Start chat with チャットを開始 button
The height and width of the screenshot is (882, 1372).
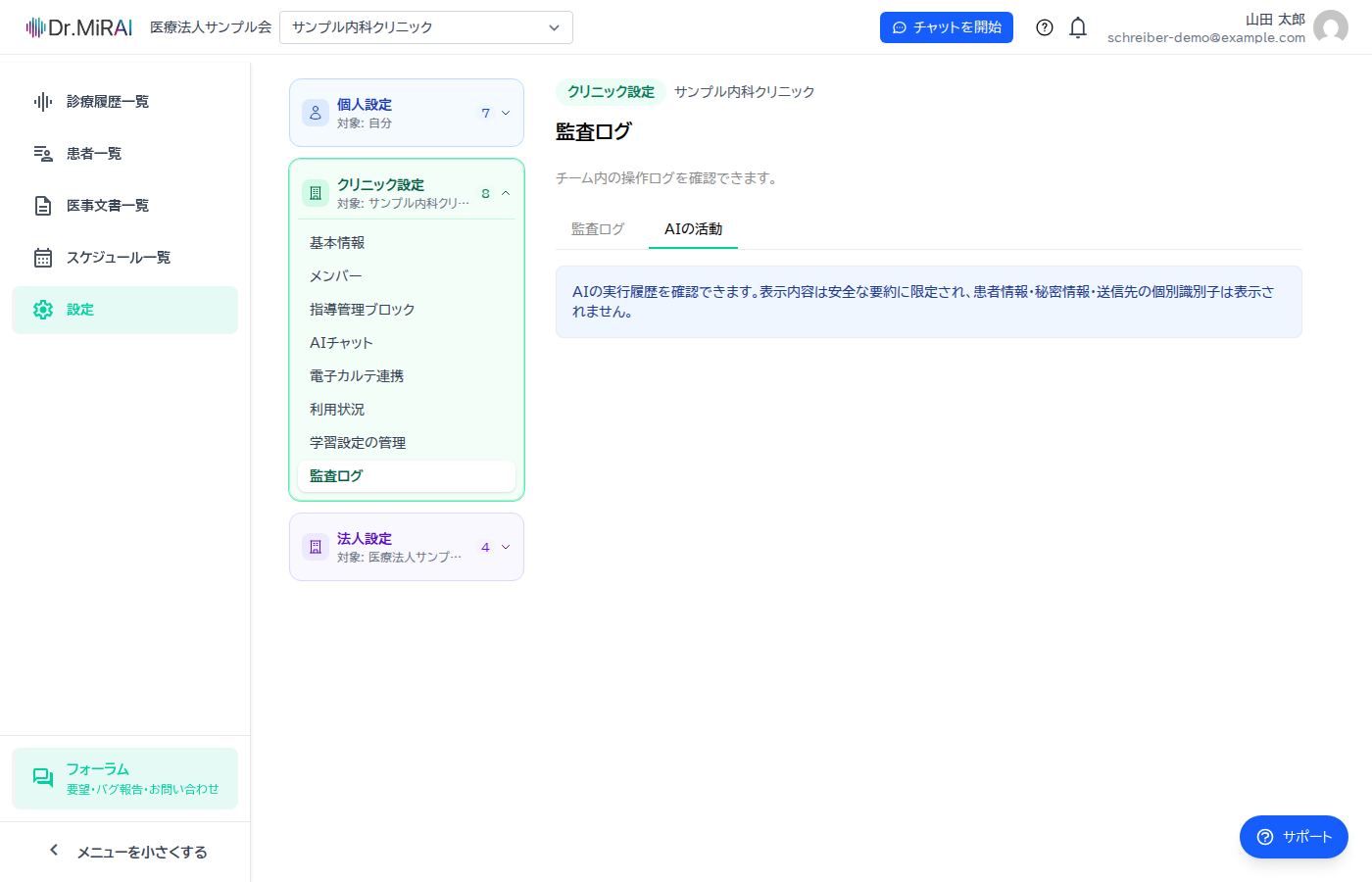(947, 27)
